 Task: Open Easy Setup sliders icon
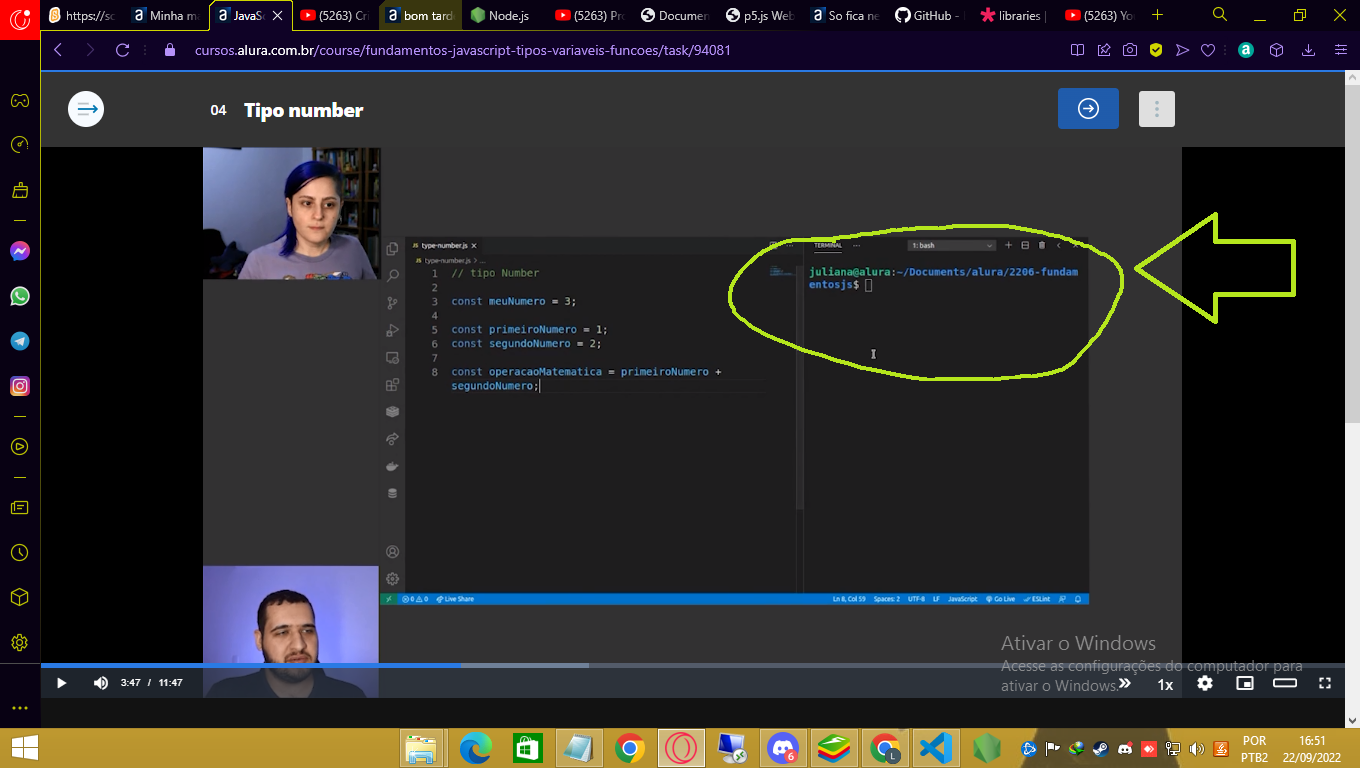(1341, 50)
